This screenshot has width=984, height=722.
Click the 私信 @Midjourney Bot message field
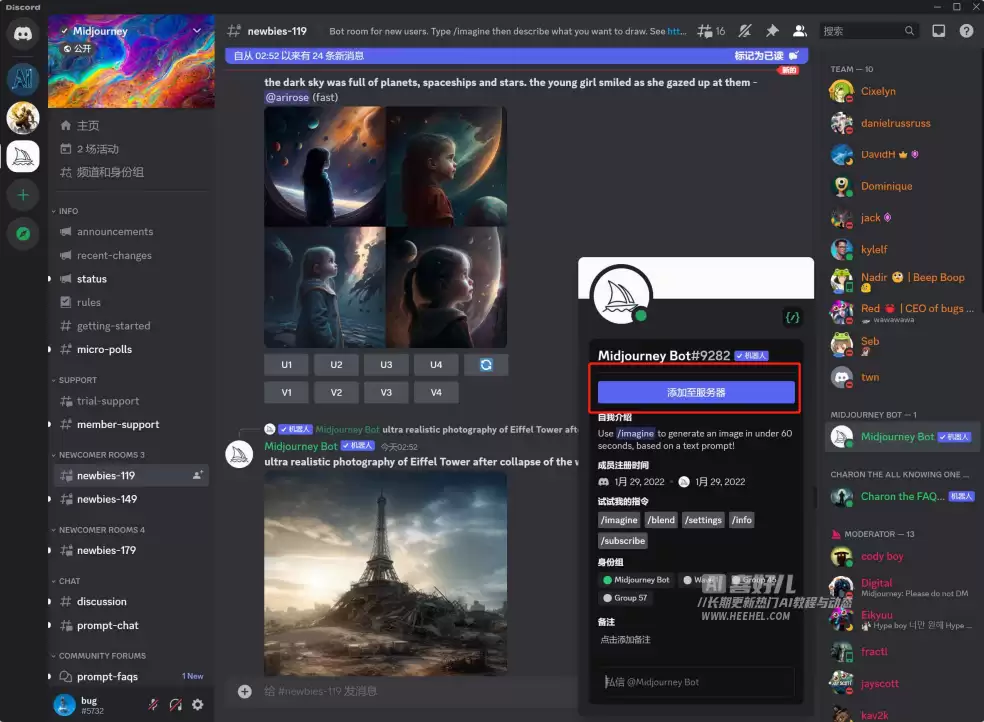coord(696,682)
